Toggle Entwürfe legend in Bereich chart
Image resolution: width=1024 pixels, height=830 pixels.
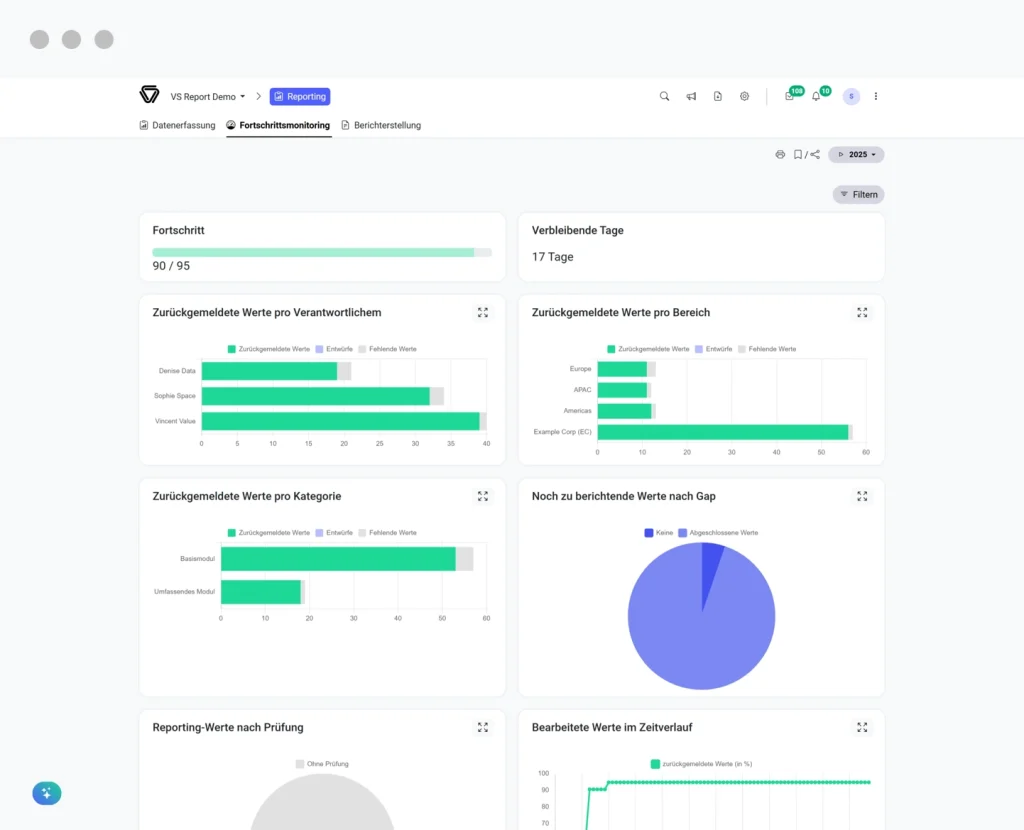tap(713, 349)
